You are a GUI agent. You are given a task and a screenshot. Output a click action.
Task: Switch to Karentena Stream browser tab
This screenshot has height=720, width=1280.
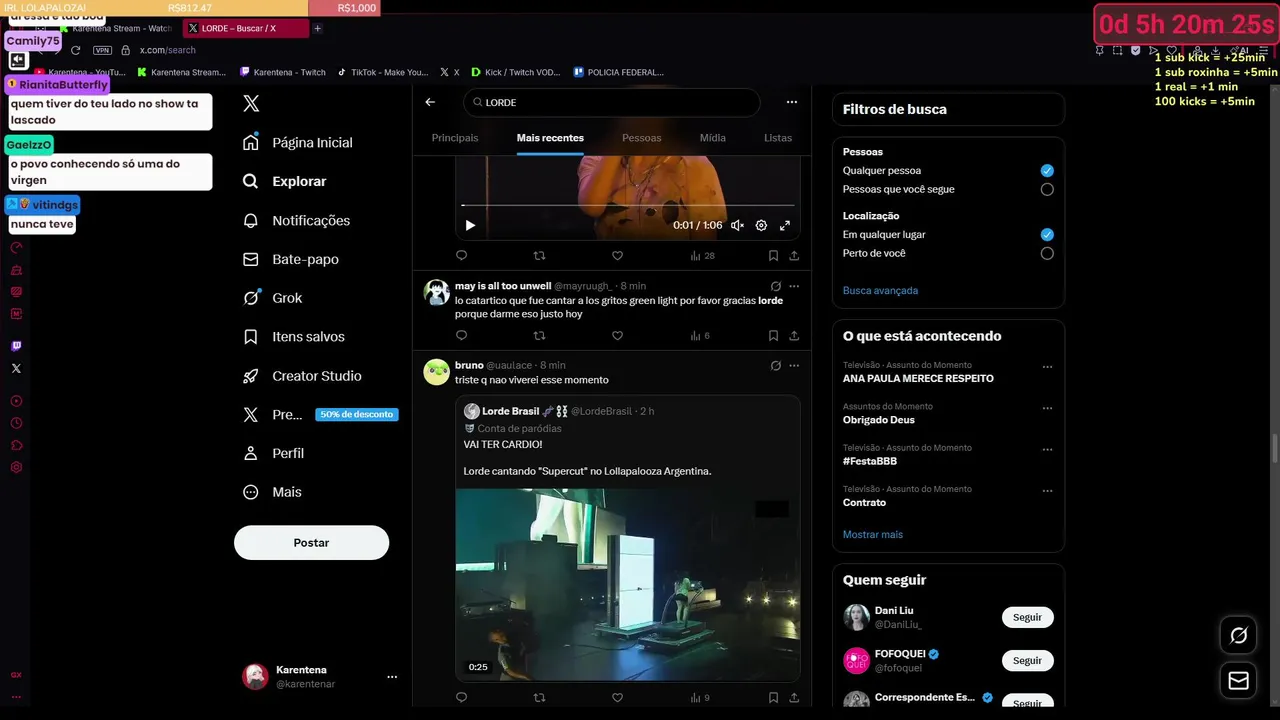[x=115, y=28]
